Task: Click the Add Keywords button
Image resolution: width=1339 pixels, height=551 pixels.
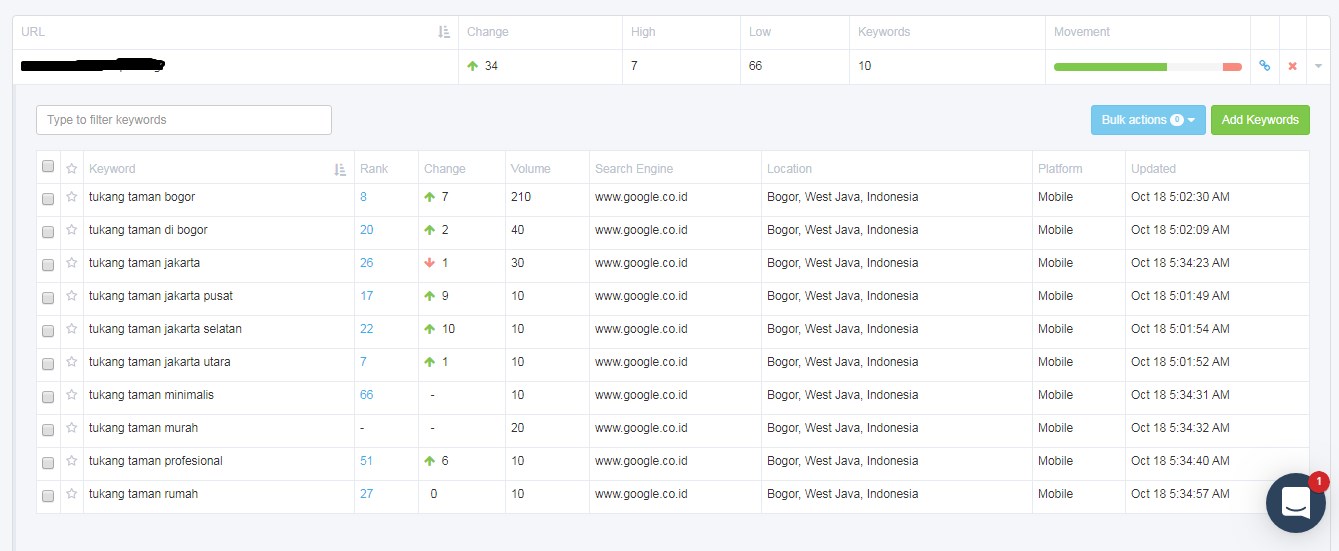Action: pos(1260,120)
